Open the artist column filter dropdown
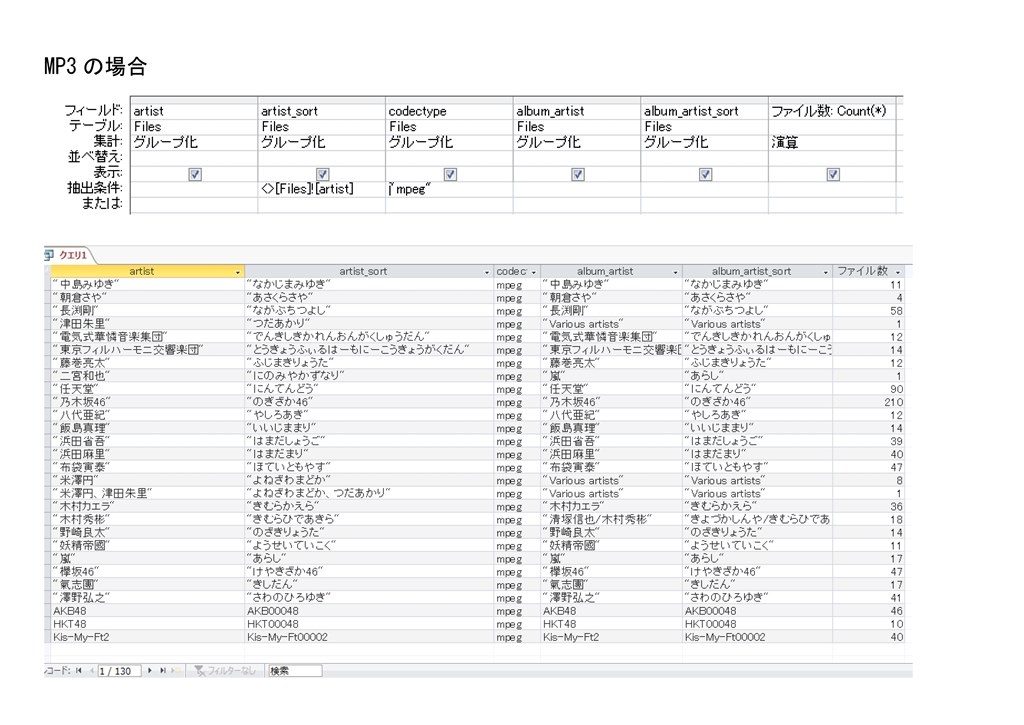 tap(239, 271)
